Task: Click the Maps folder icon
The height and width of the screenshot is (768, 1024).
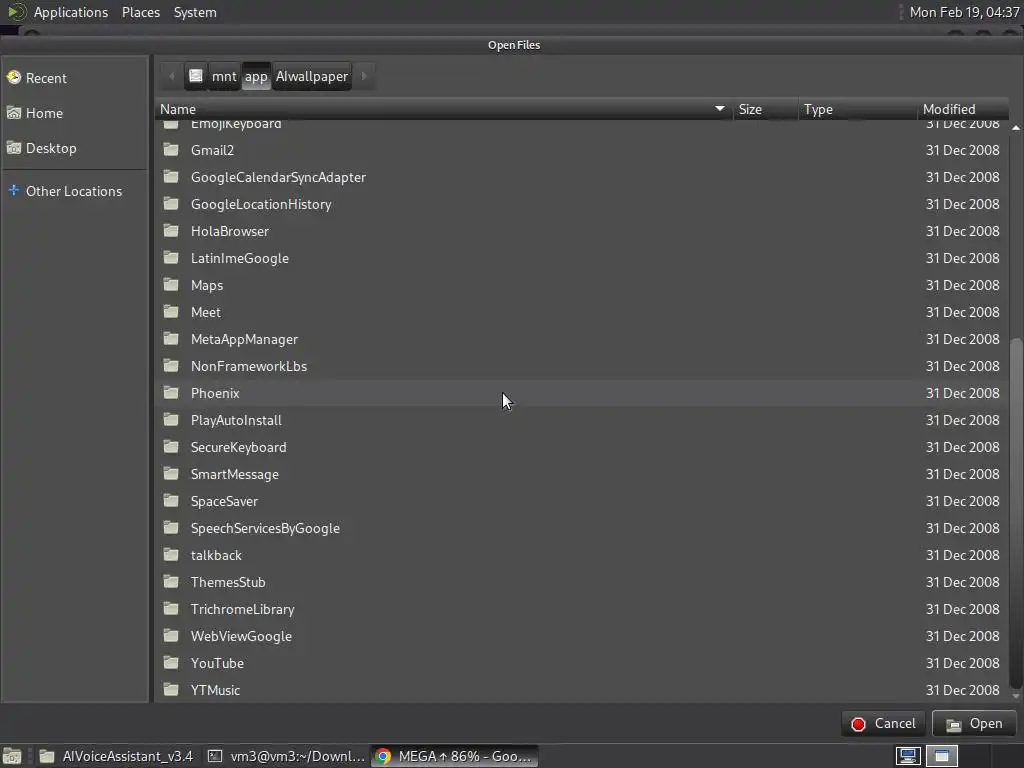Action: (171, 285)
